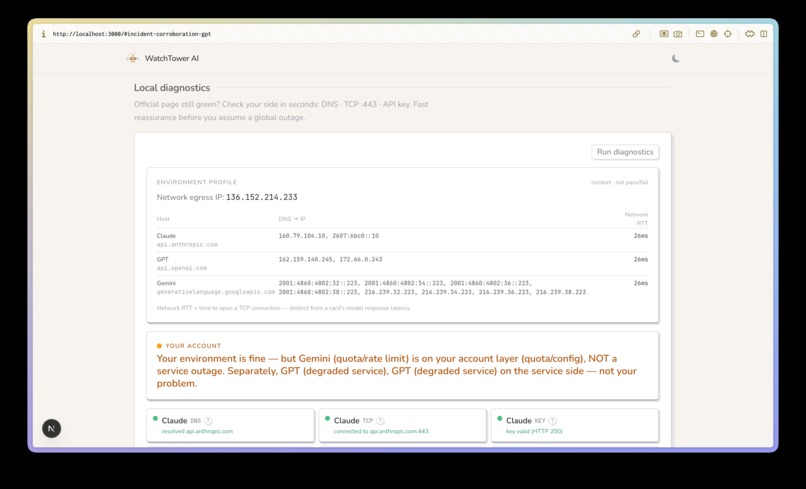806x489 pixels.
Task: Click 'connected to api.anthropic.com:443' text
Action: pos(381,431)
